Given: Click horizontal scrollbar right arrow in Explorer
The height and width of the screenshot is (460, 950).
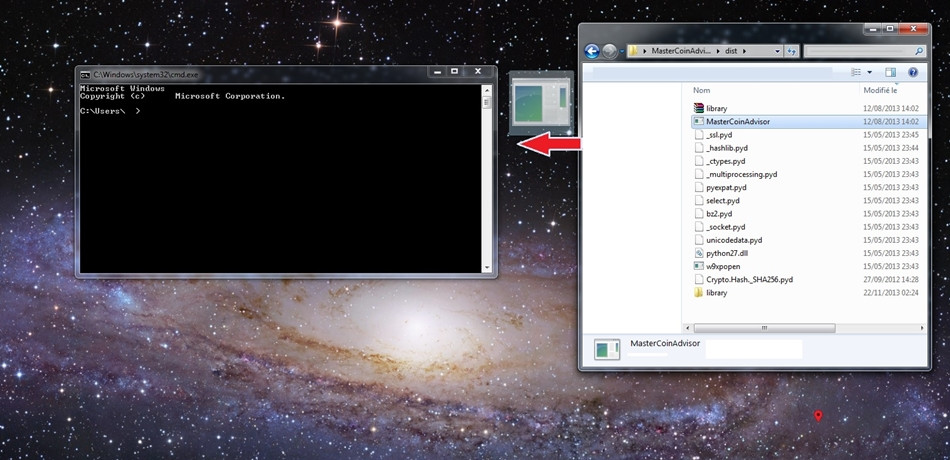Looking at the screenshot, I should pos(922,328).
